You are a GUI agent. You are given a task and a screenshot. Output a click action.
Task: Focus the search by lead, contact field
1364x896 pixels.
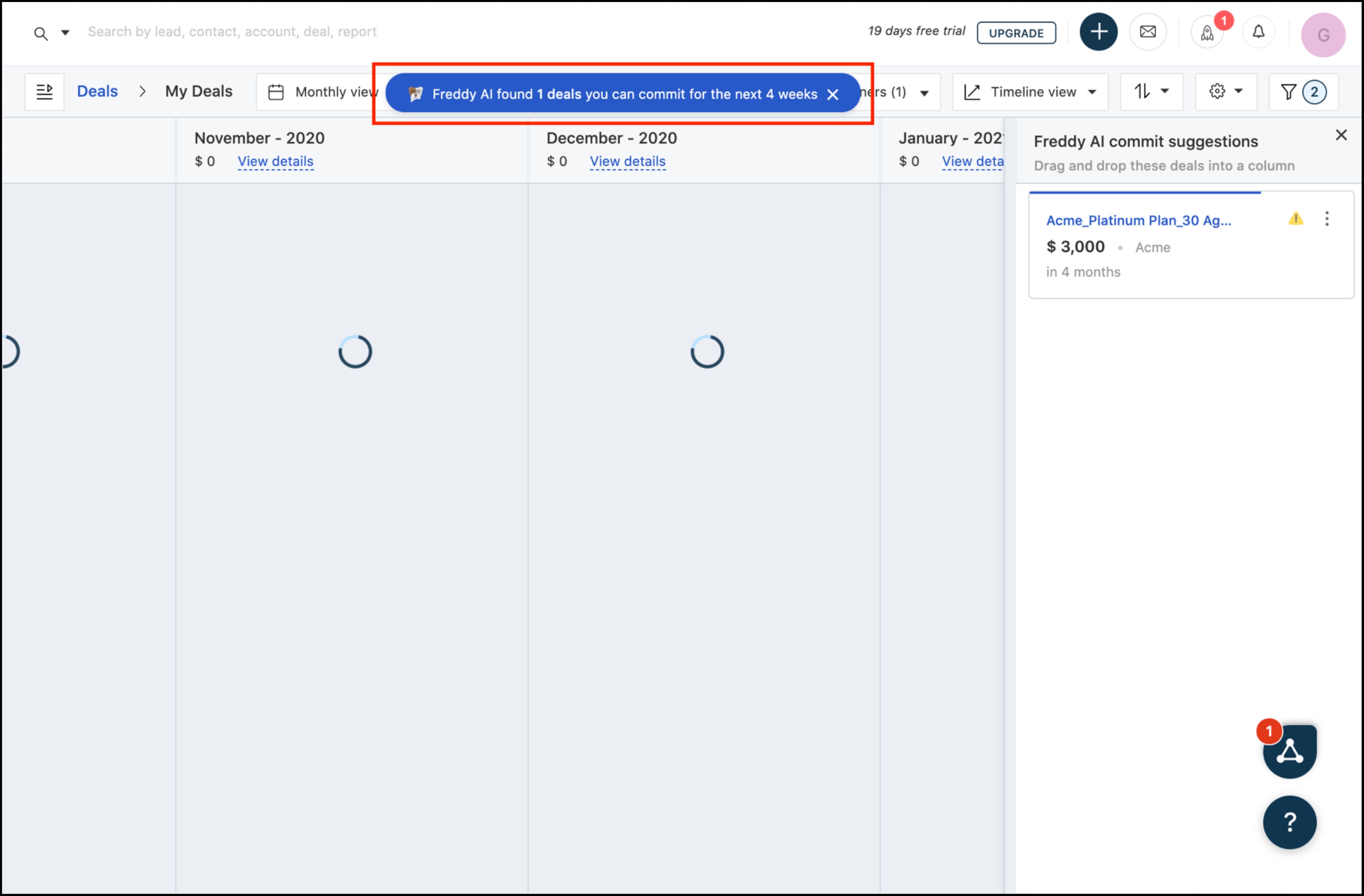(x=232, y=31)
